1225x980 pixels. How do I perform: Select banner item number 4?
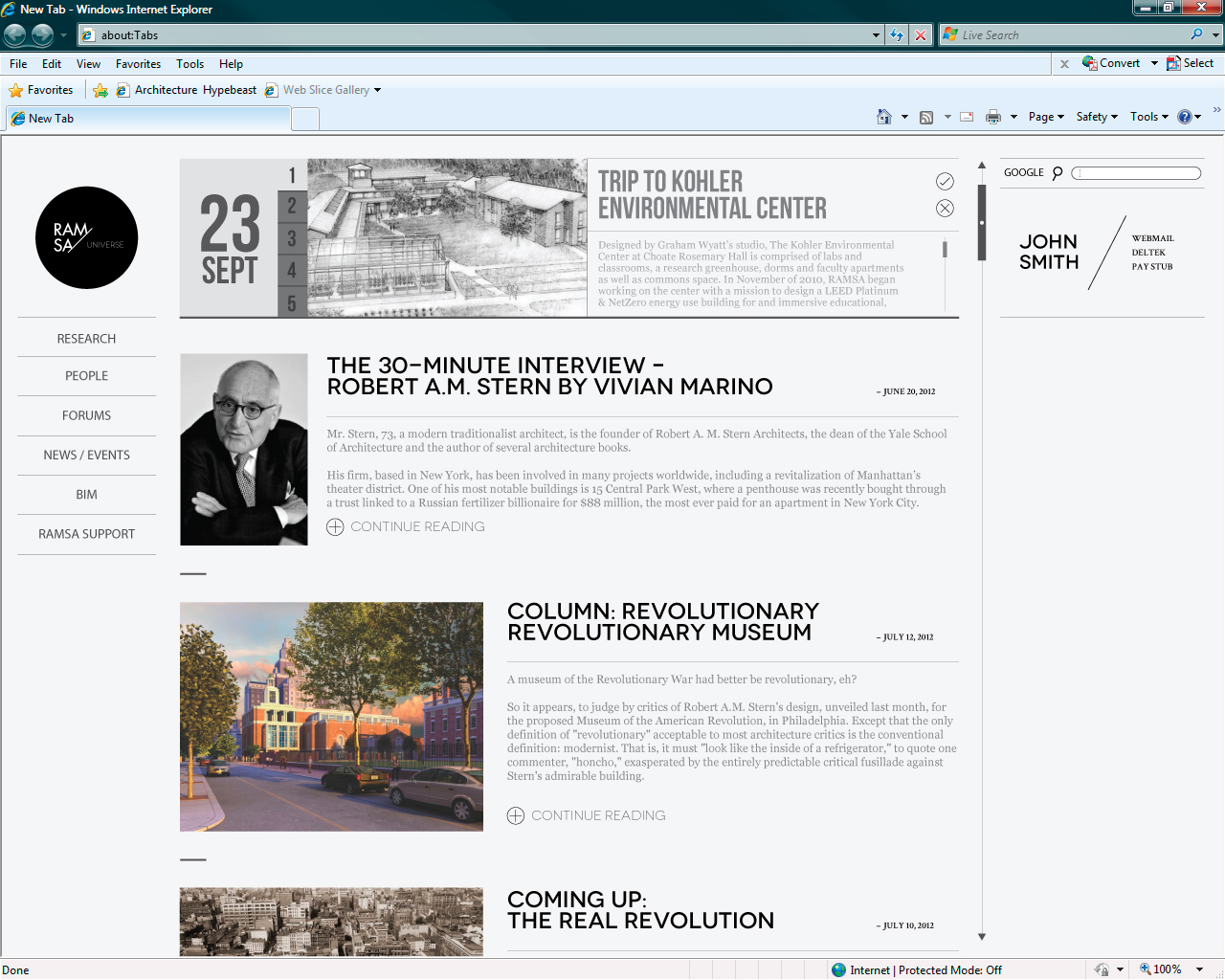tap(292, 269)
